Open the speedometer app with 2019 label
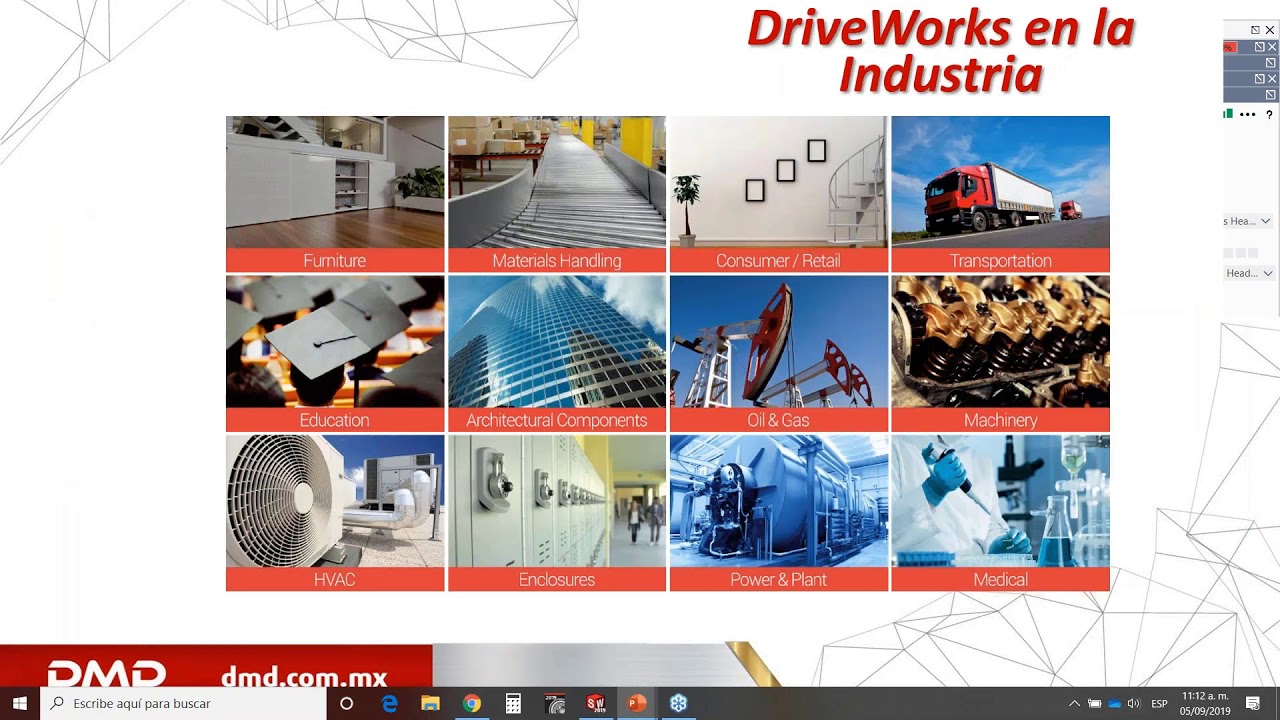This screenshot has height=720, width=1280. pyautogui.click(x=555, y=703)
